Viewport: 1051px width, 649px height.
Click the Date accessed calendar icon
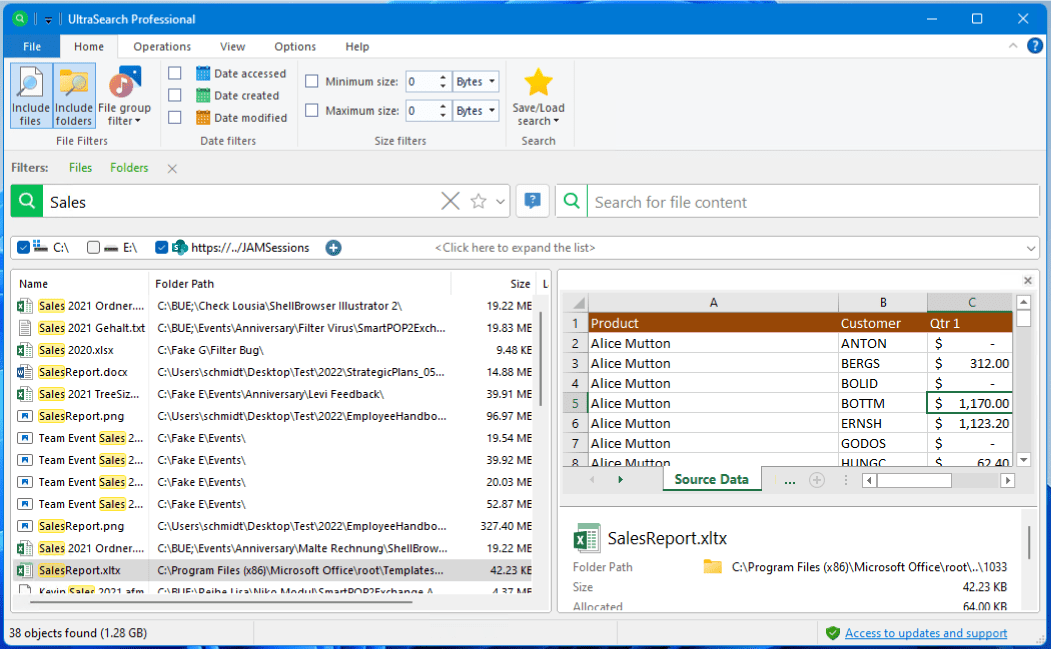pyautogui.click(x=203, y=73)
